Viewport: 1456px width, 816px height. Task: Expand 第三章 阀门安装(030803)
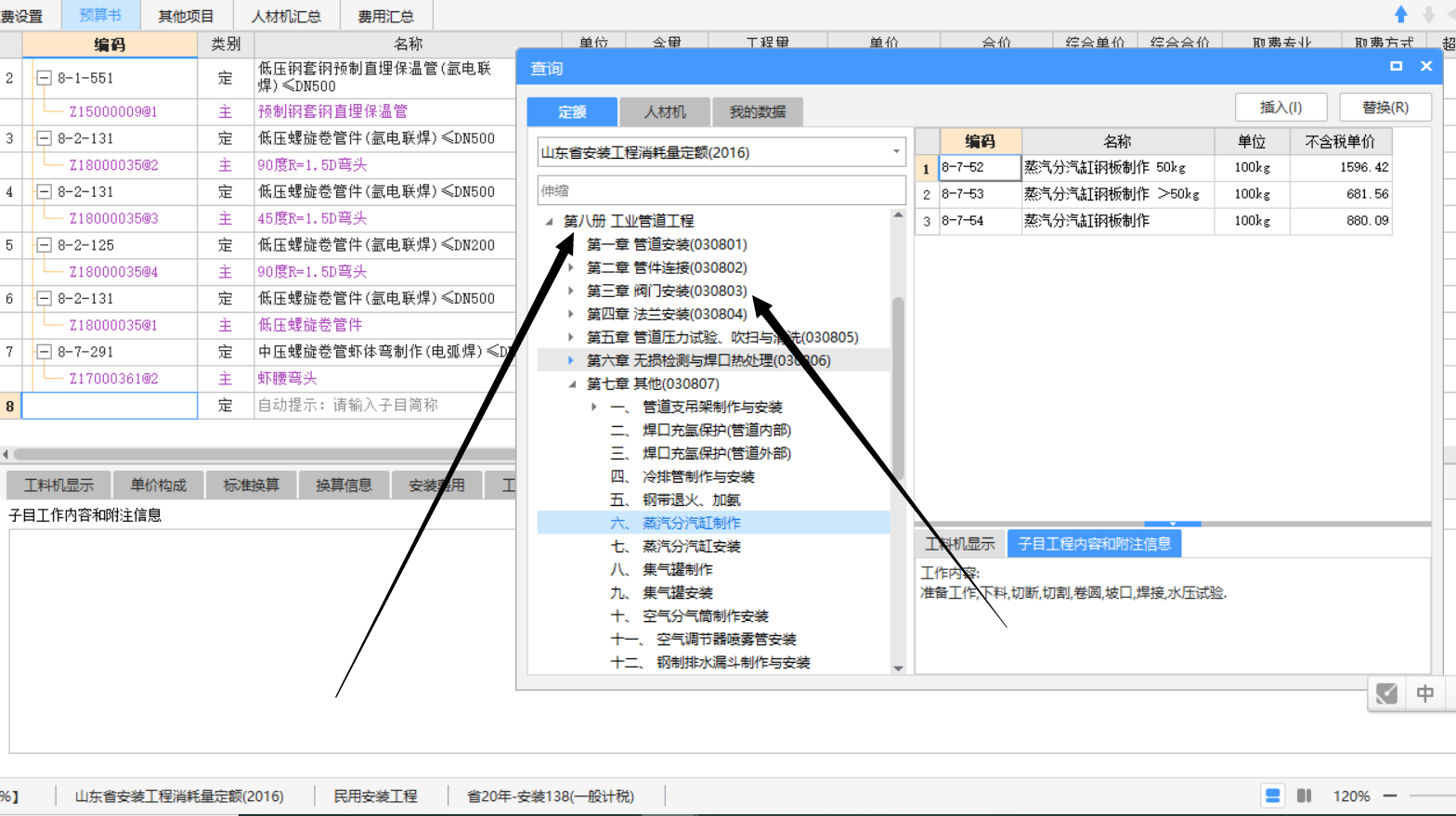[571, 291]
